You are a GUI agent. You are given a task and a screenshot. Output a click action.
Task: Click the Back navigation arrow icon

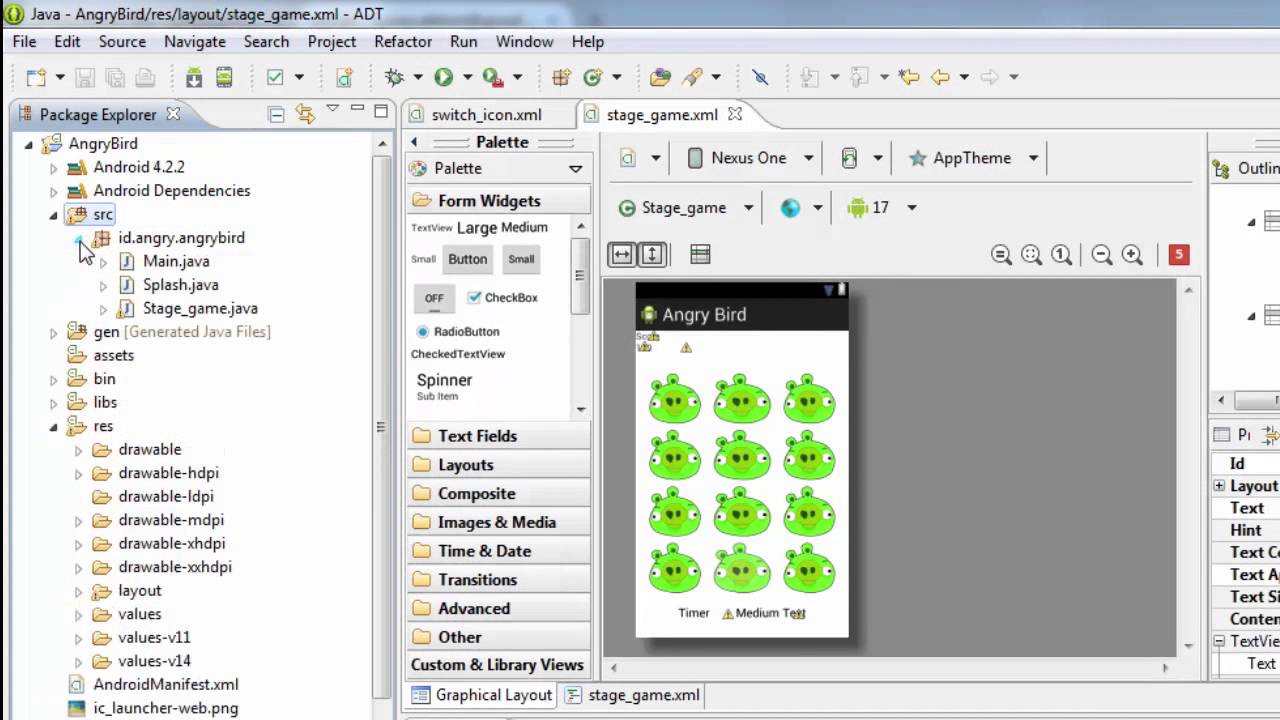tap(939, 77)
